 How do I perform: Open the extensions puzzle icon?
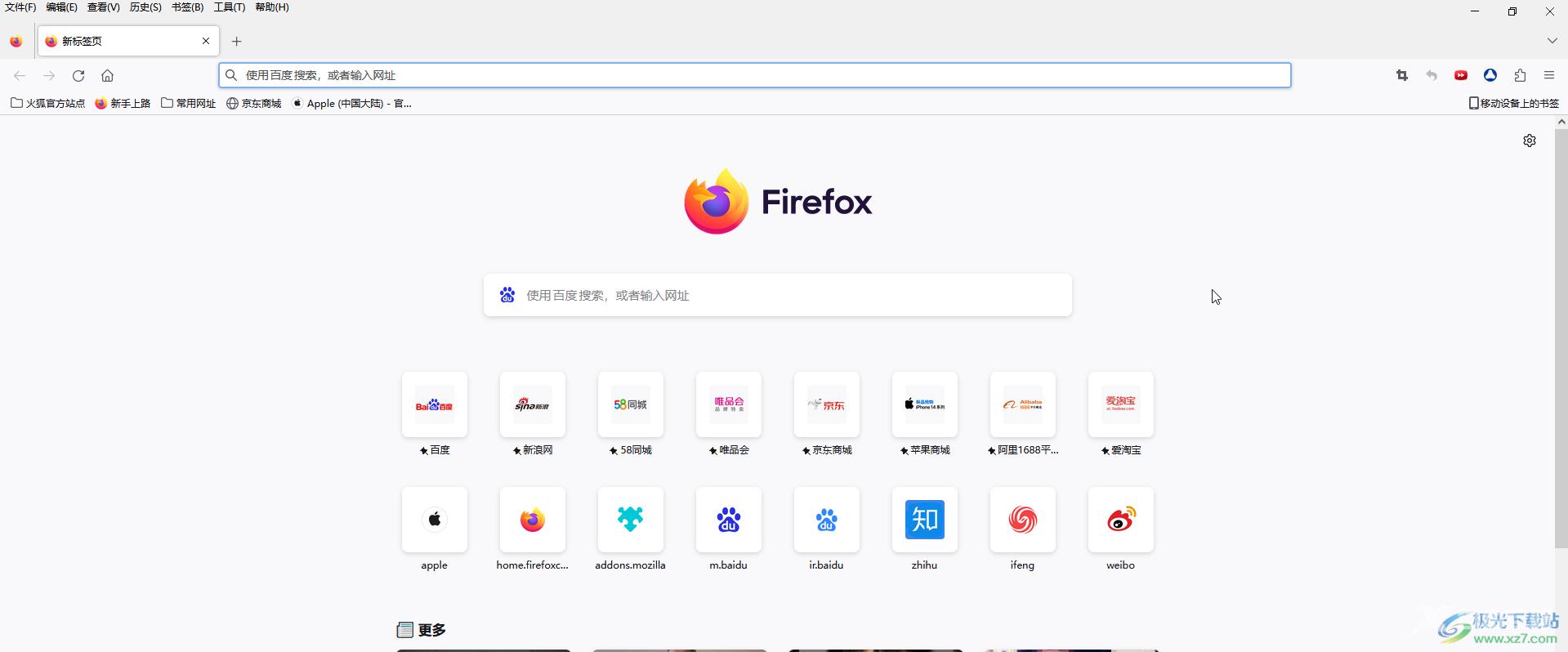click(x=1520, y=75)
